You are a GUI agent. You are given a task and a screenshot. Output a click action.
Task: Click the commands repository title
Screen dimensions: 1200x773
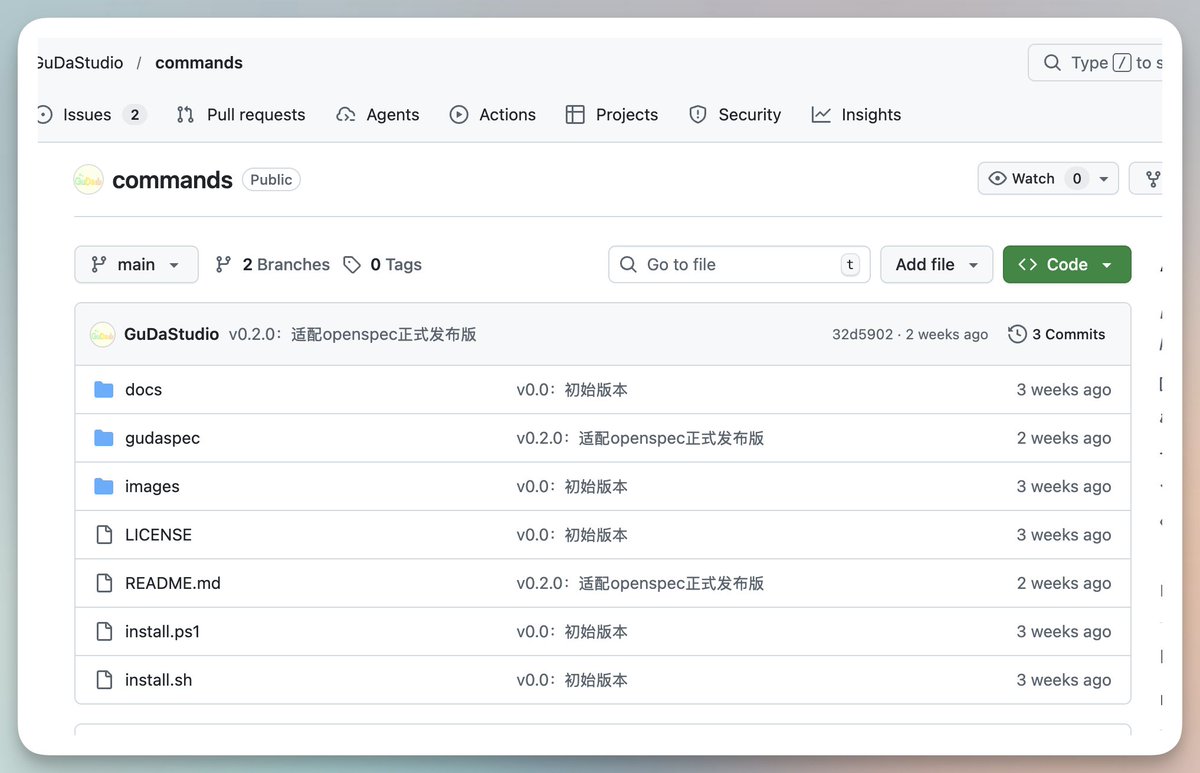coord(172,180)
